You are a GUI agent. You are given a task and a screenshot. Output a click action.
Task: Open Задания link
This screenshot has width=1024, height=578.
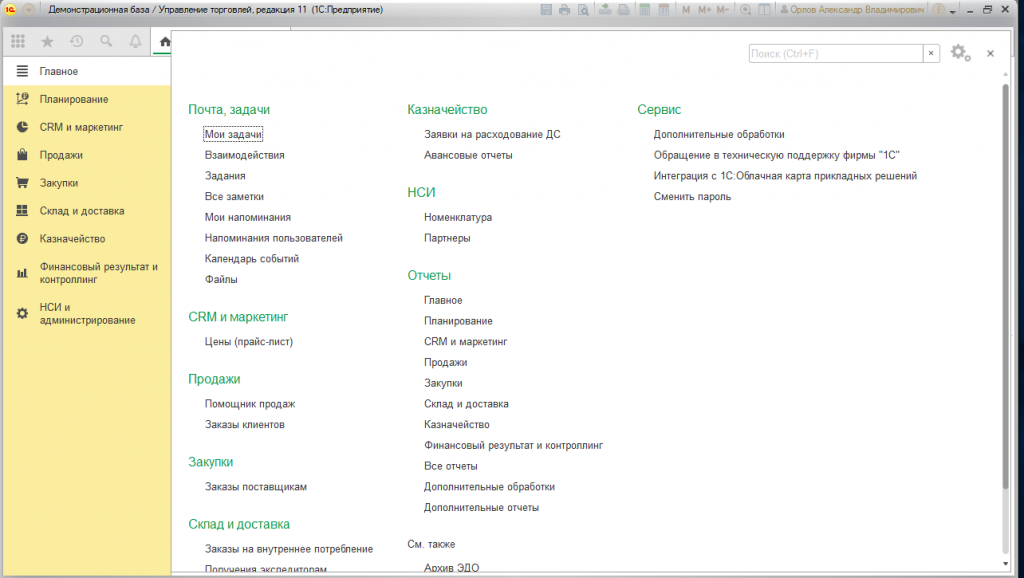[x=225, y=176]
